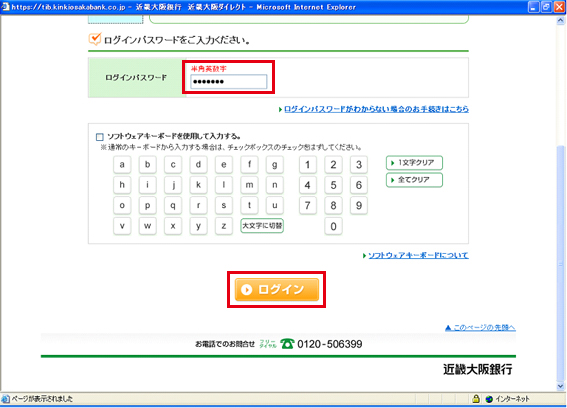567x408 pixels.
Task: Tap the 'h' key on software keyboard
Action: [122, 185]
